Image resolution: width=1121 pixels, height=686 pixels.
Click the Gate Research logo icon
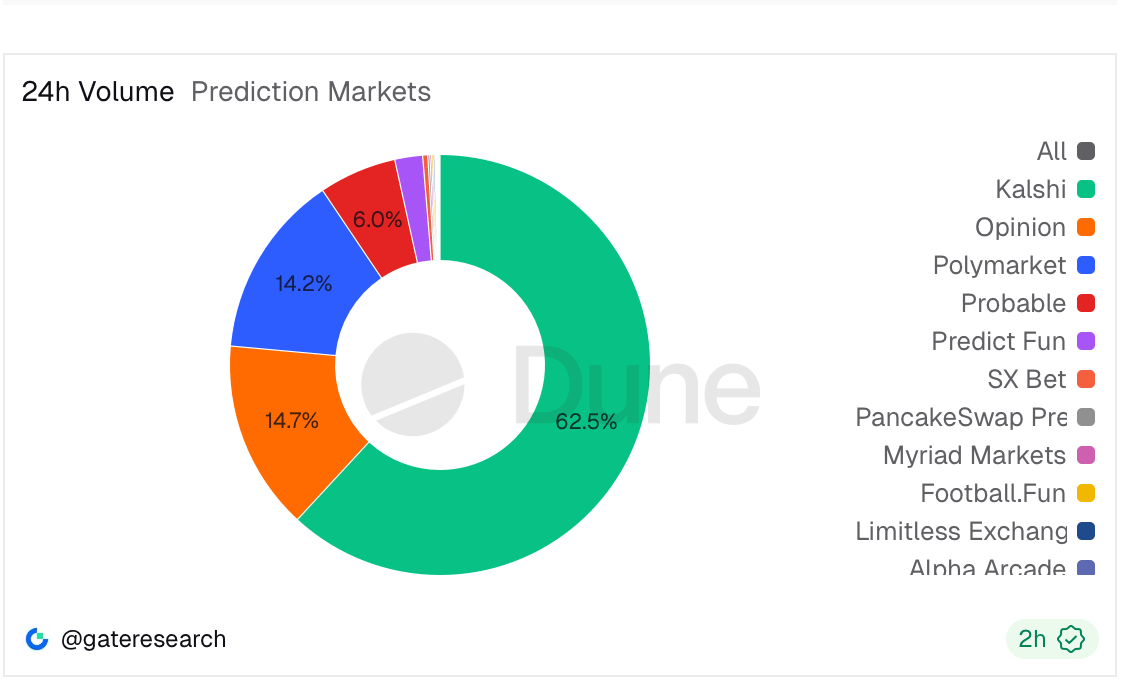(x=37, y=639)
